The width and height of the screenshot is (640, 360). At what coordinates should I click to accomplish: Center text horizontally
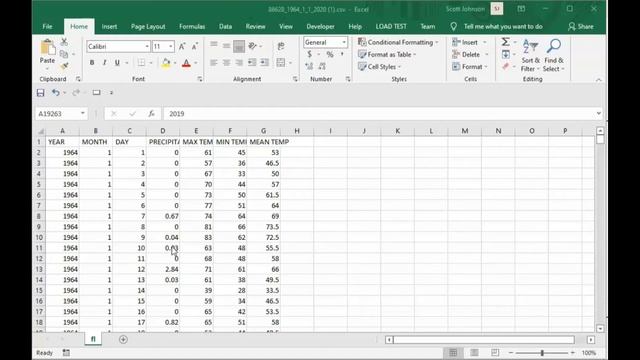(x=226, y=62)
